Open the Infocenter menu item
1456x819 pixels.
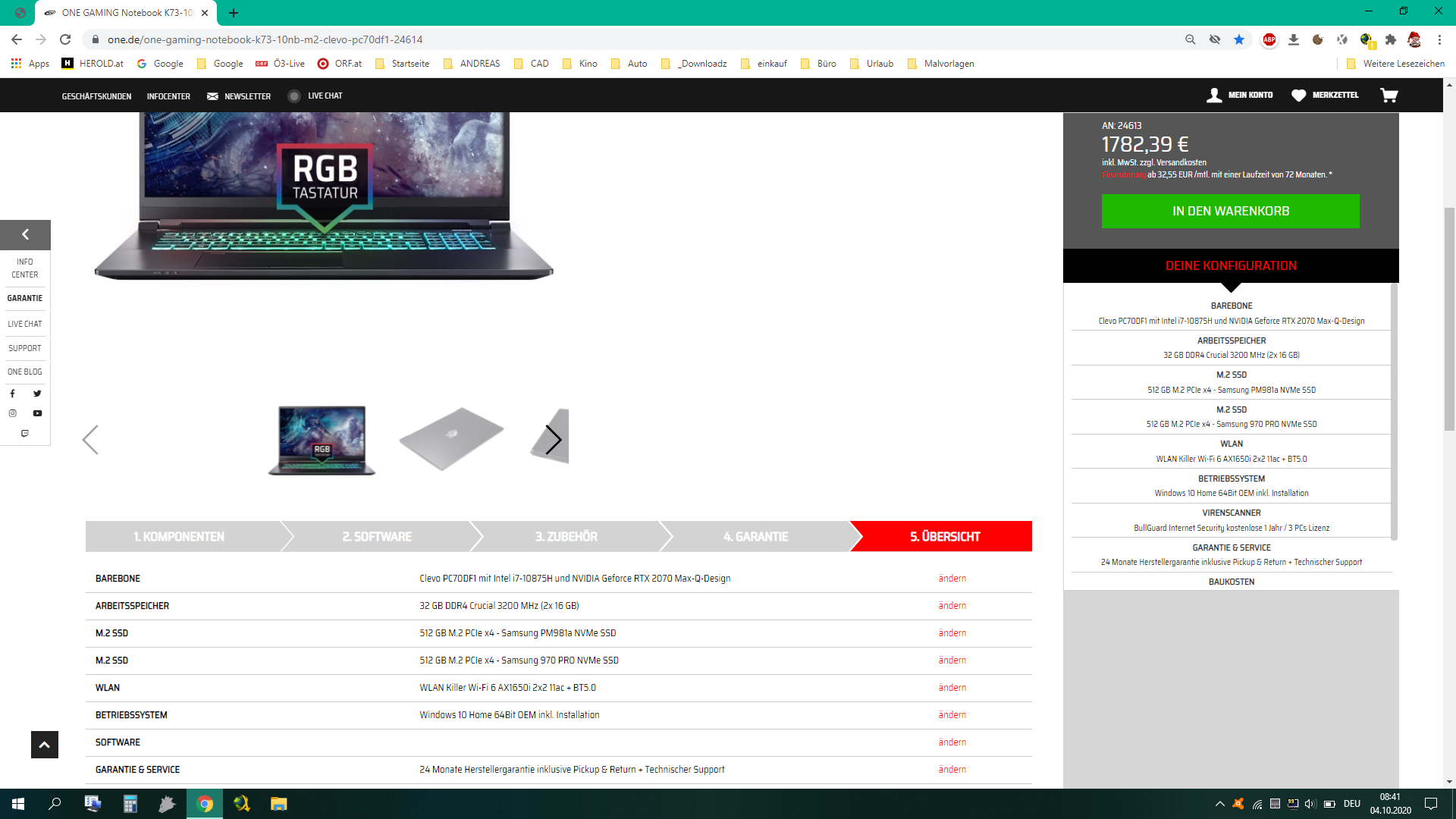coord(168,96)
